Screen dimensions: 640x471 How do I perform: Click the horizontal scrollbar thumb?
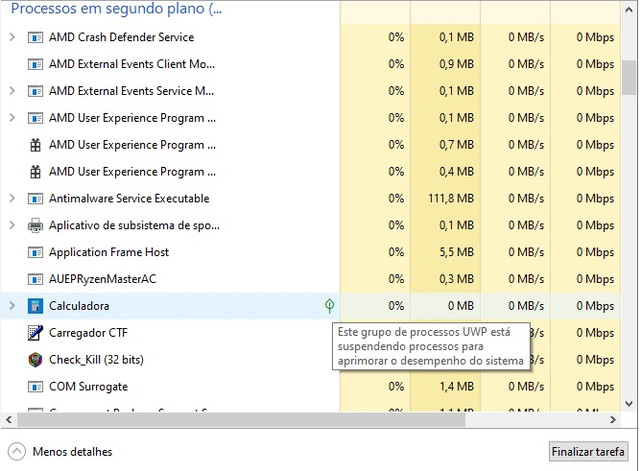pyautogui.click(x=241, y=420)
